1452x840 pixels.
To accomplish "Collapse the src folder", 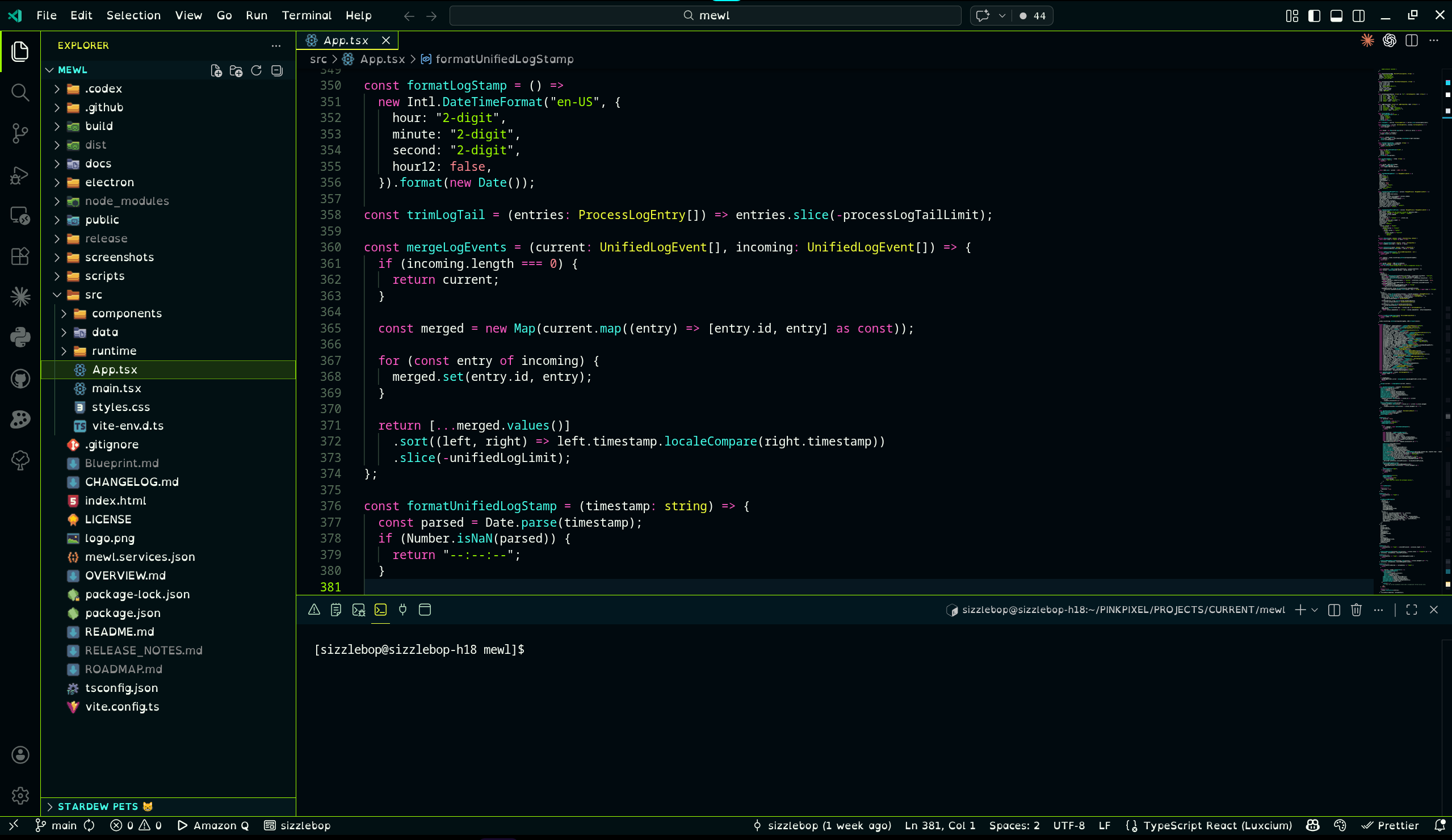I will pyautogui.click(x=93, y=295).
